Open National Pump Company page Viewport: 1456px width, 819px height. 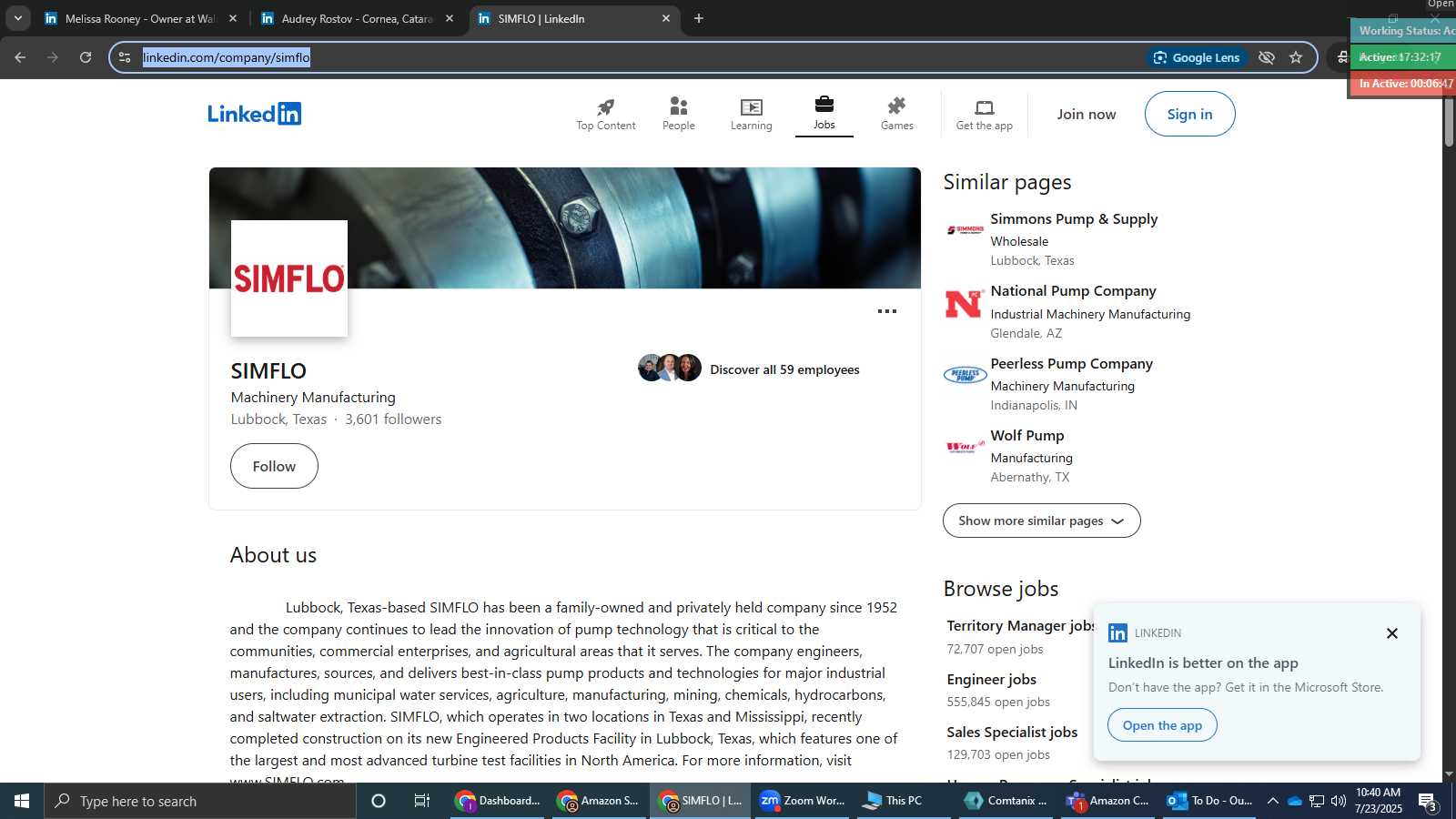1073,291
